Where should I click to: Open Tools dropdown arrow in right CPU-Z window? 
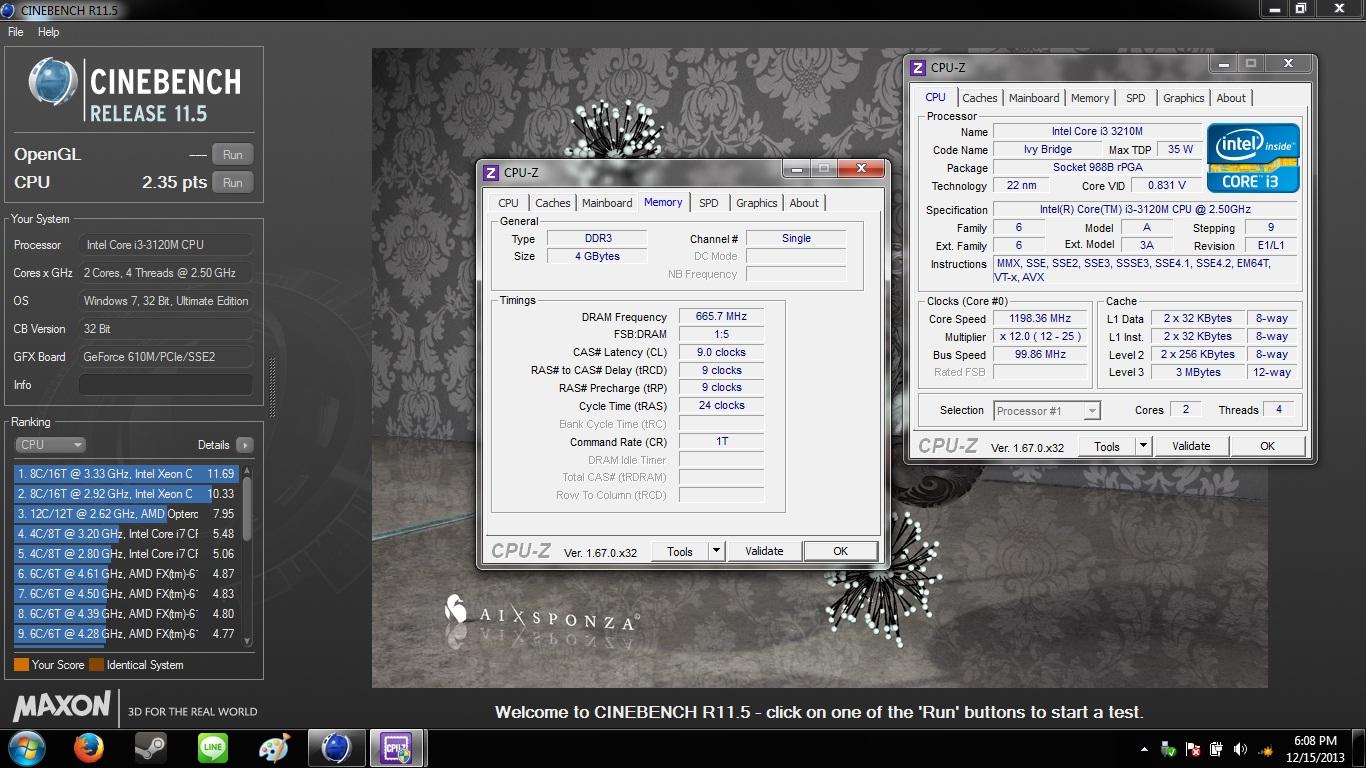pyautogui.click(x=1143, y=447)
